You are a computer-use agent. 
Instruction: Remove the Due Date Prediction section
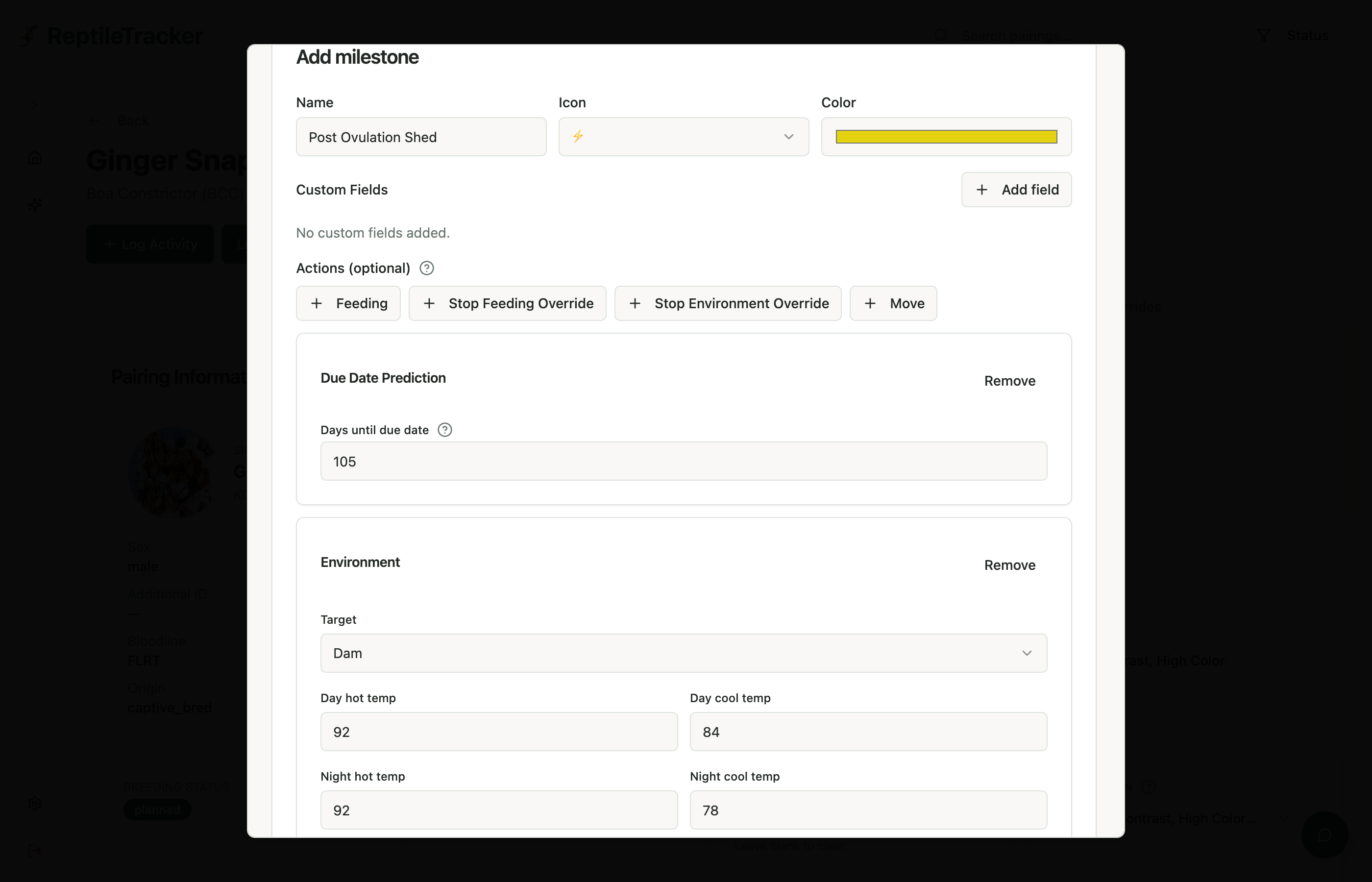[1009, 380]
